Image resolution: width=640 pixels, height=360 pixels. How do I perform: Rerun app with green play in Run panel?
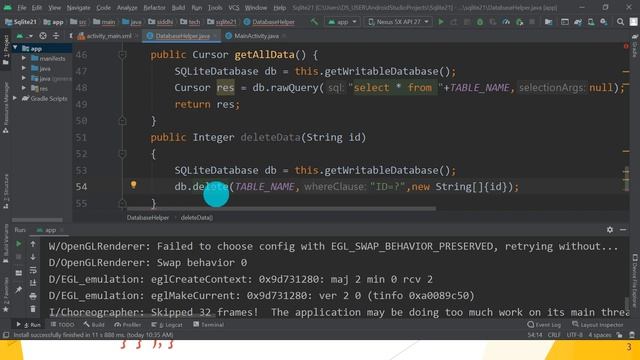click(x=19, y=244)
